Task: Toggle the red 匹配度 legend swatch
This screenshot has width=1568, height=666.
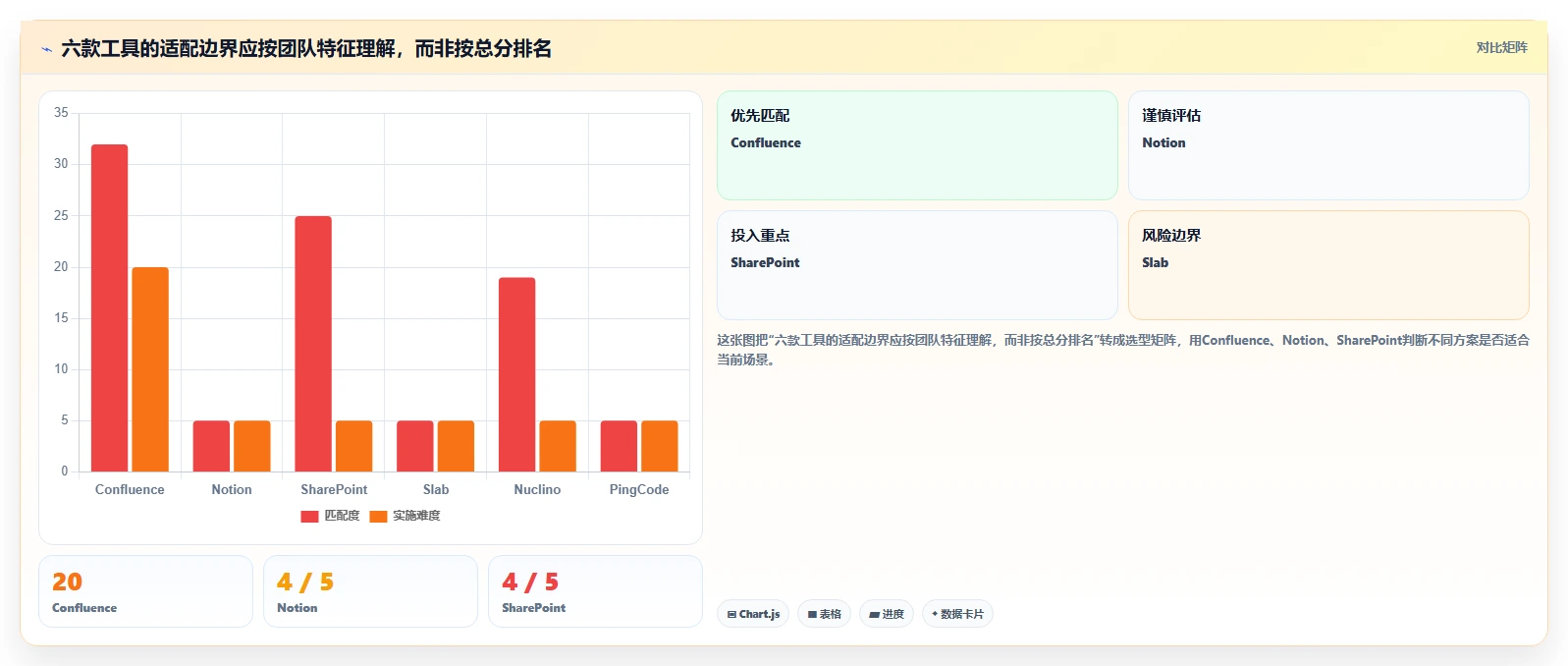Action: point(310,517)
